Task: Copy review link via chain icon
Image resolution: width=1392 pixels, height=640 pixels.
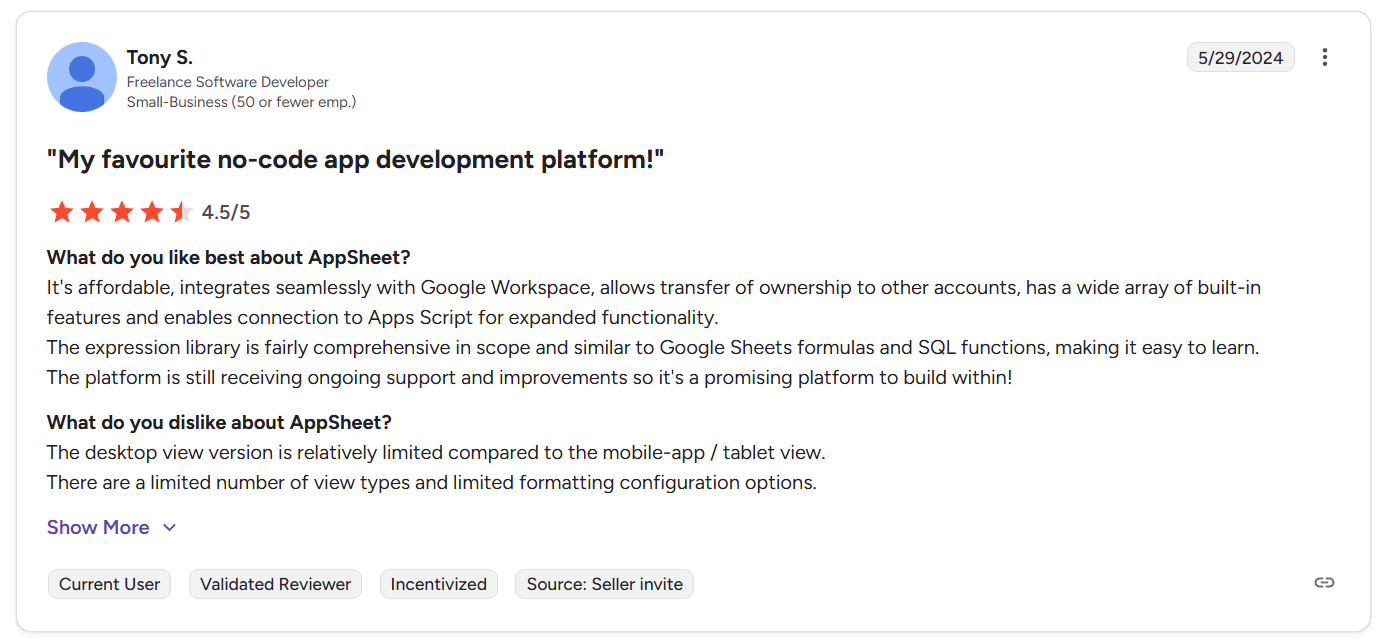Action: [1324, 583]
